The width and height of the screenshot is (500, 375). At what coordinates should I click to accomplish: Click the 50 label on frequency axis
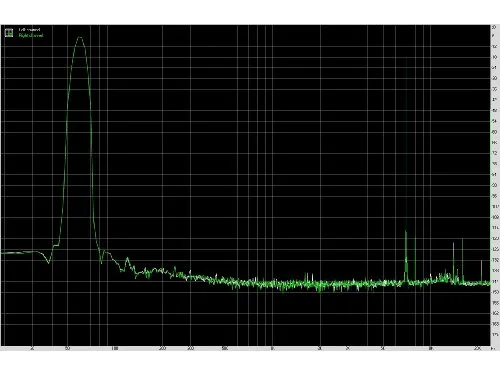[68, 349]
